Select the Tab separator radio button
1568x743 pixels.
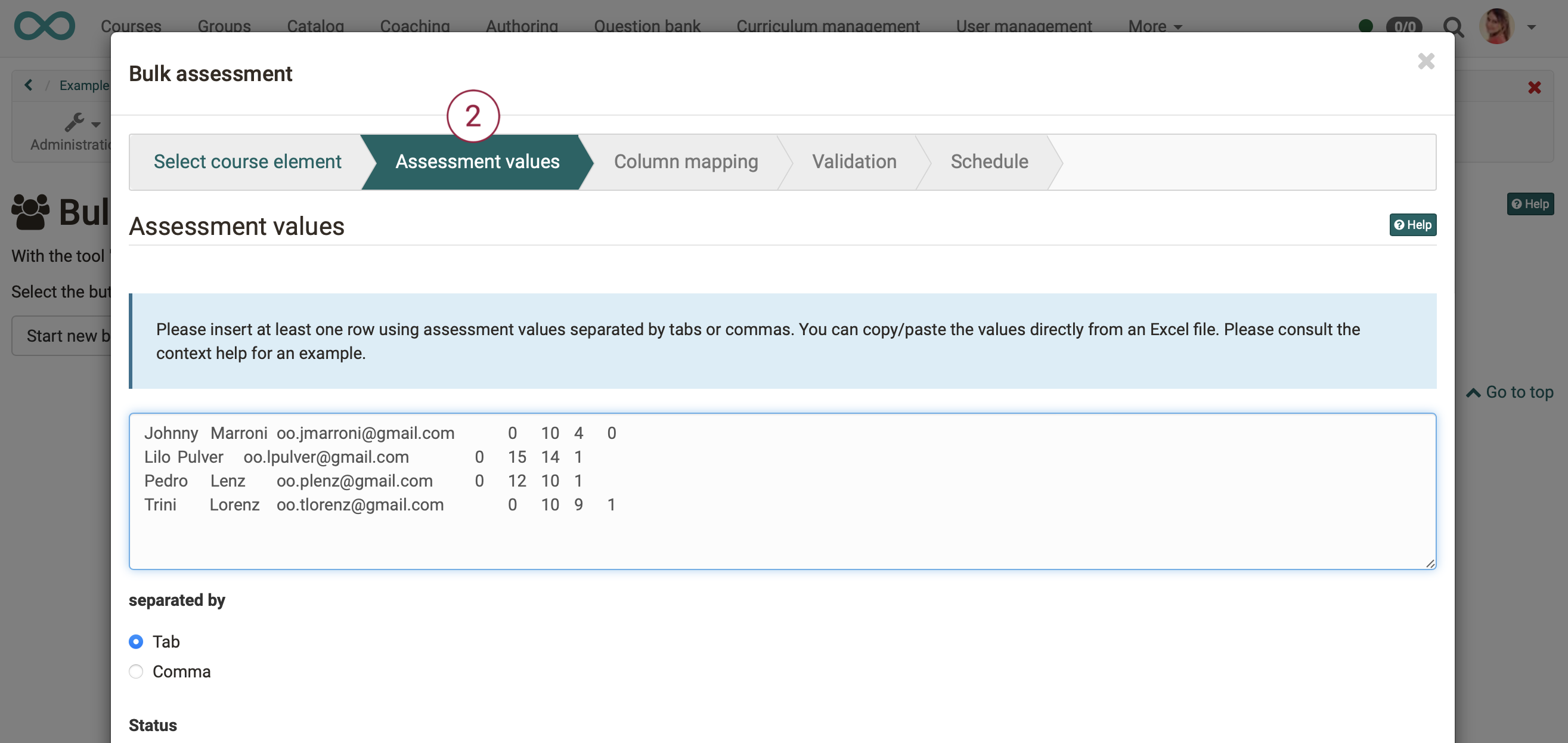coord(136,641)
